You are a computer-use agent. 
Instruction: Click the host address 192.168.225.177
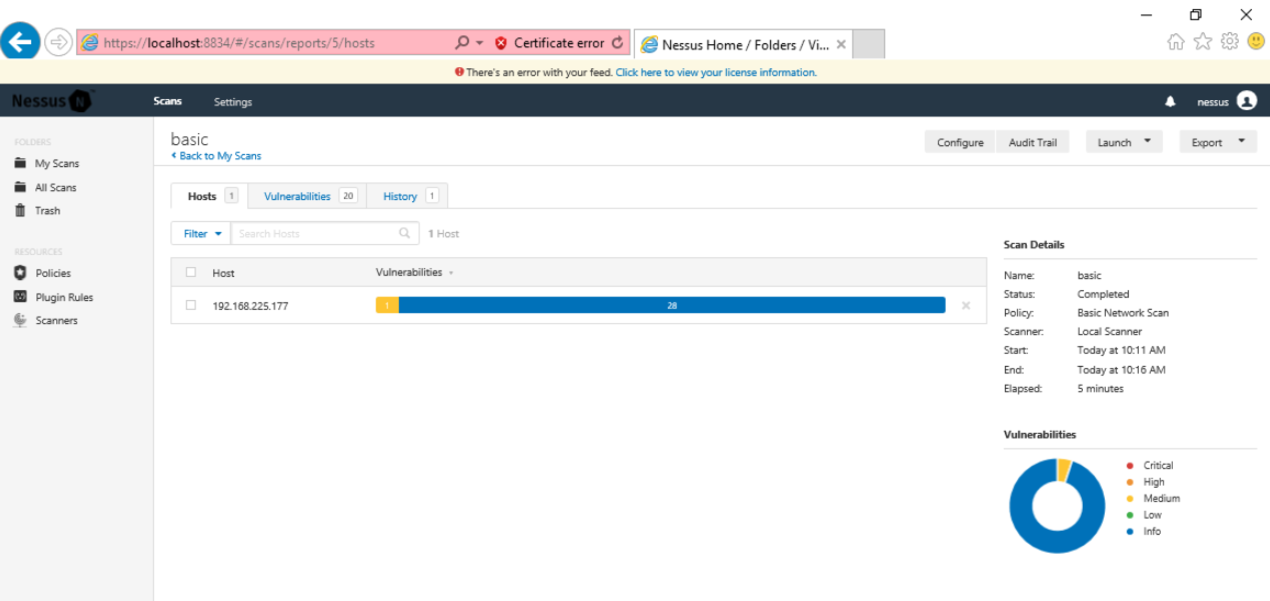click(250, 306)
